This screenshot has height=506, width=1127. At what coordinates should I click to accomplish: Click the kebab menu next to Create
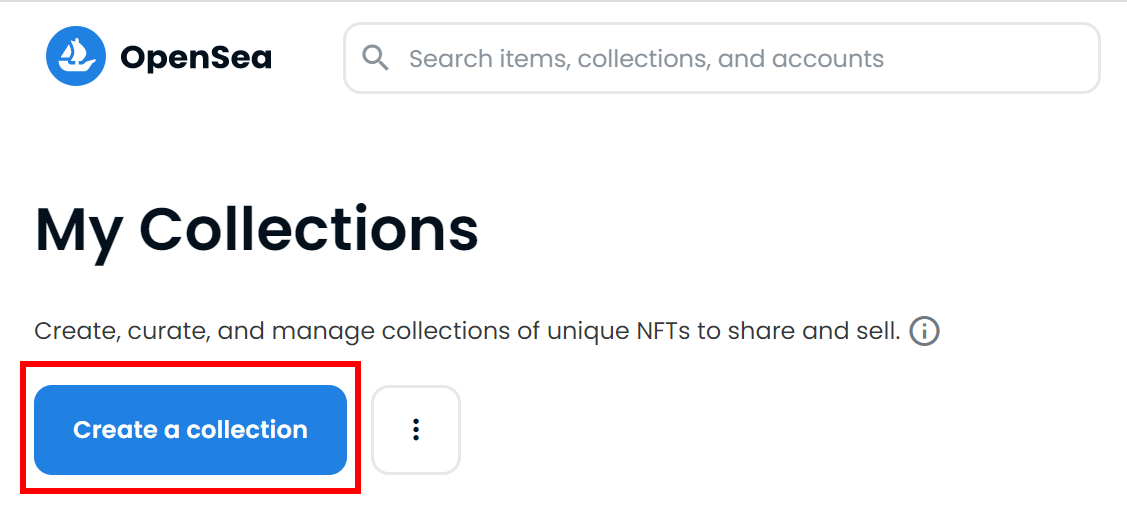pos(415,430)
